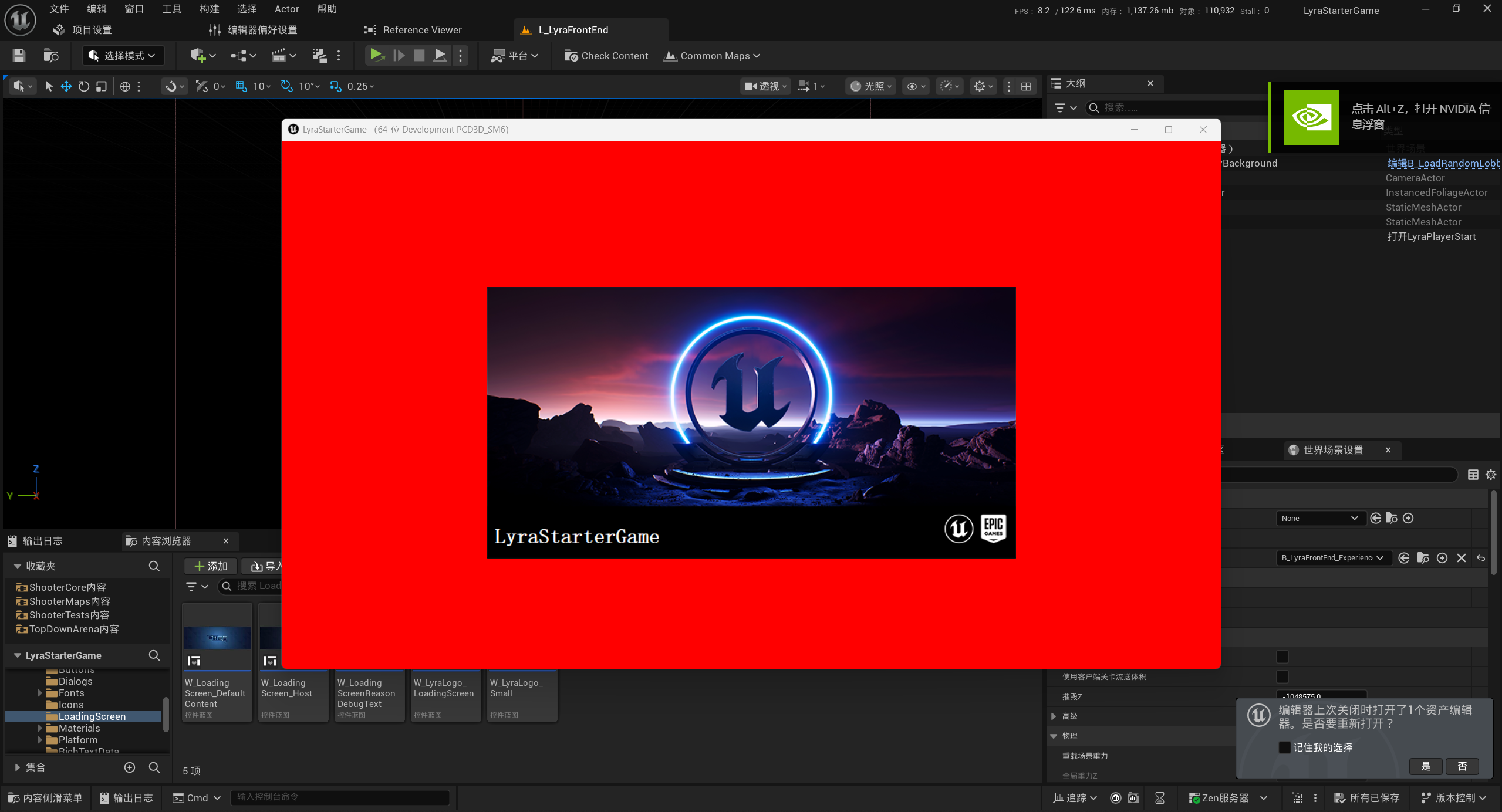Click the Save current level icon

point(19,56)
